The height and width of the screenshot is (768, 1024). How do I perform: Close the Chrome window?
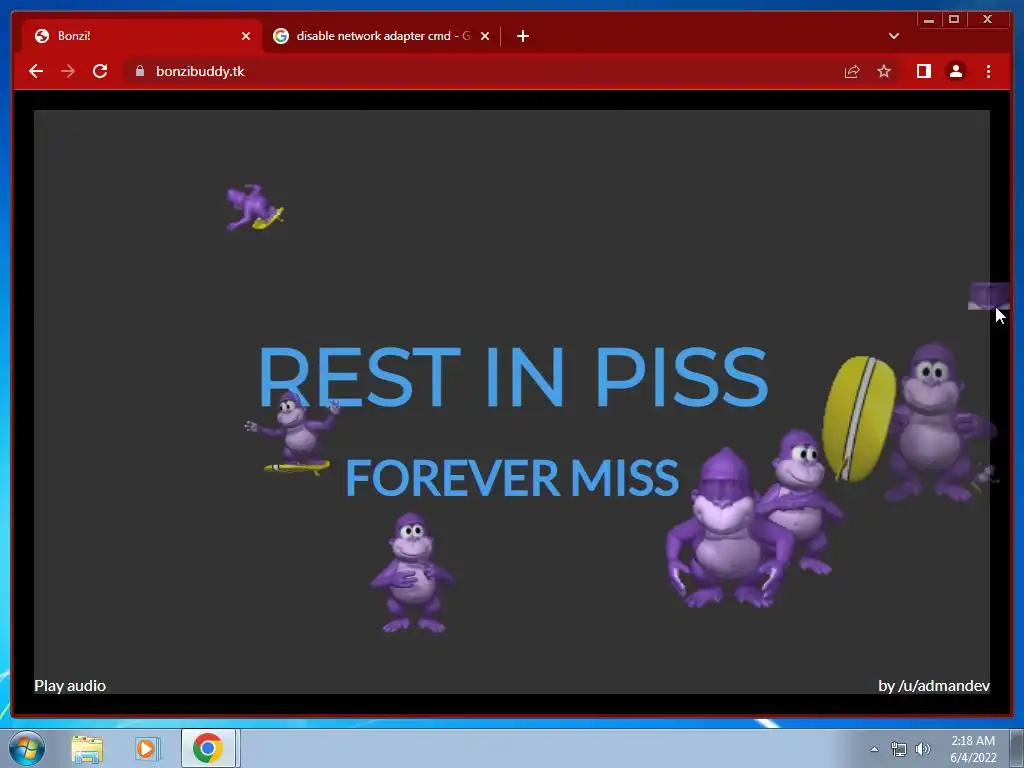988,20
